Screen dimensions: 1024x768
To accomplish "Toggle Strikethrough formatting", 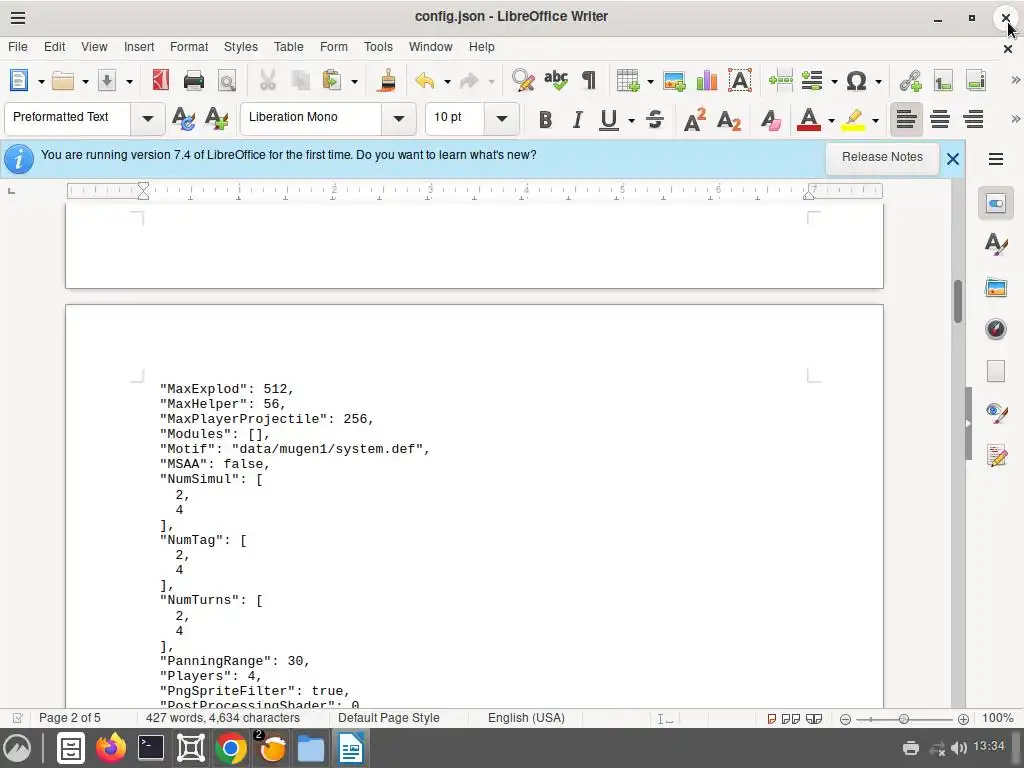I will point(654,120).
